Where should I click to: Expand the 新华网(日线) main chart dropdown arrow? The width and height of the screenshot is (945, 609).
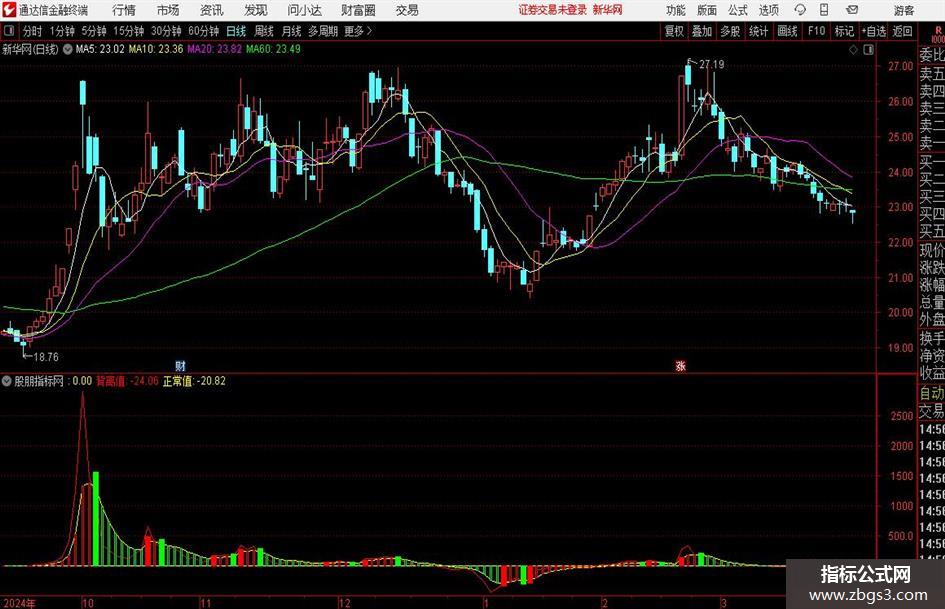68,49
